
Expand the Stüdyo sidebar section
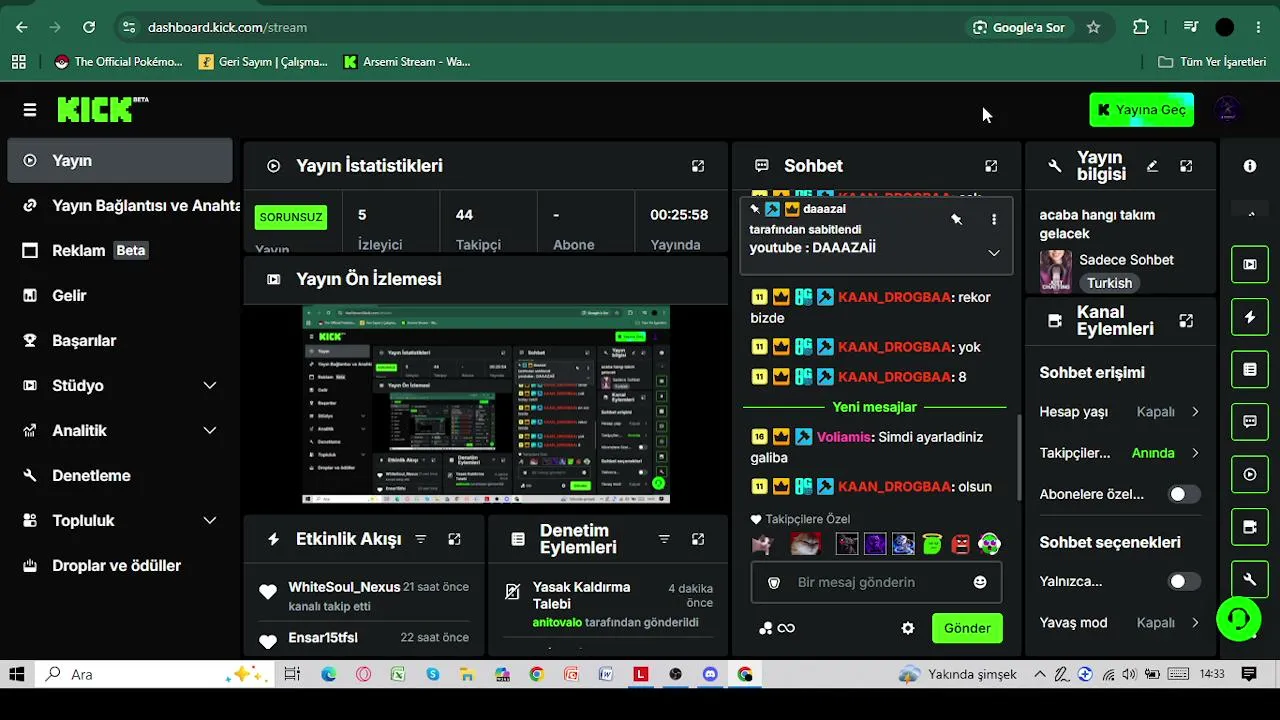tap(210, 386)
